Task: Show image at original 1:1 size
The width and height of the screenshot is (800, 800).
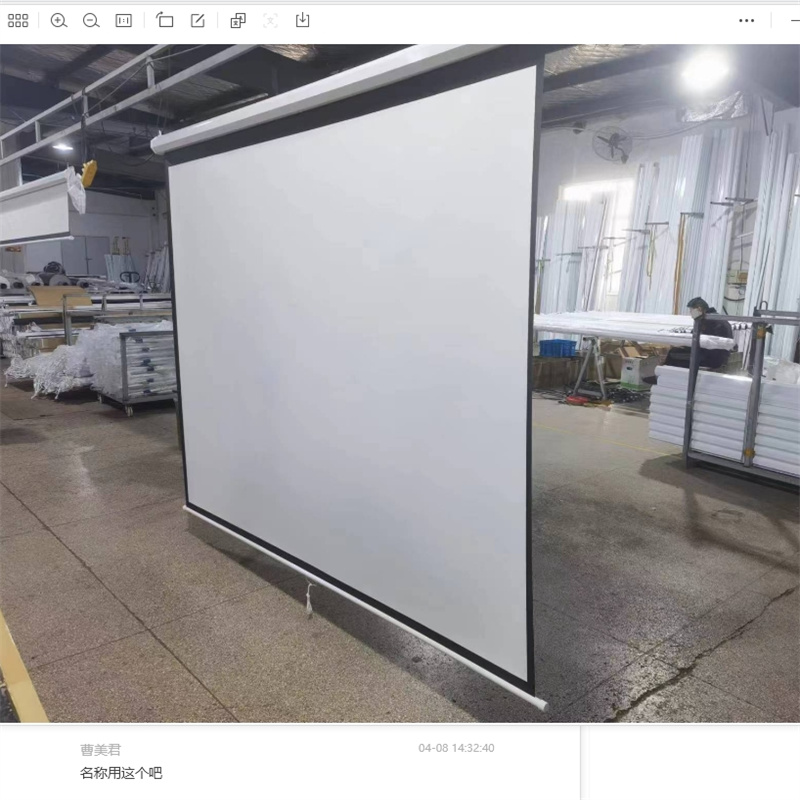Action: 123,20
